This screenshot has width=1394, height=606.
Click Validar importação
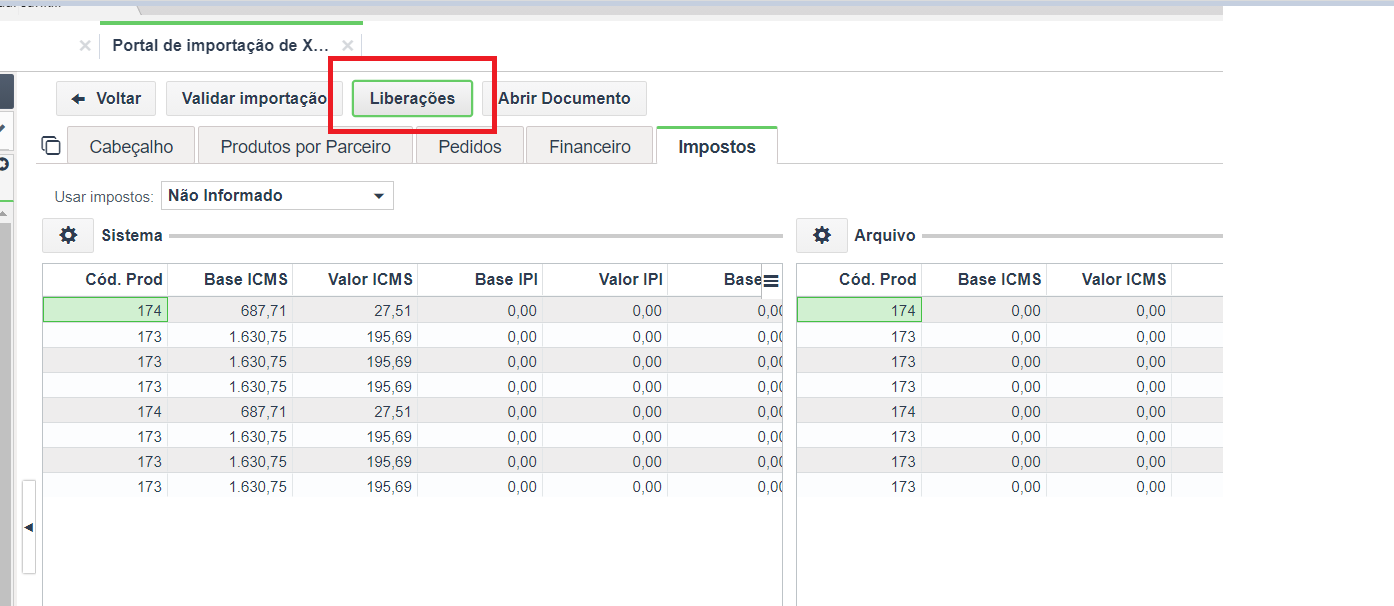click(x=254, y=98)
